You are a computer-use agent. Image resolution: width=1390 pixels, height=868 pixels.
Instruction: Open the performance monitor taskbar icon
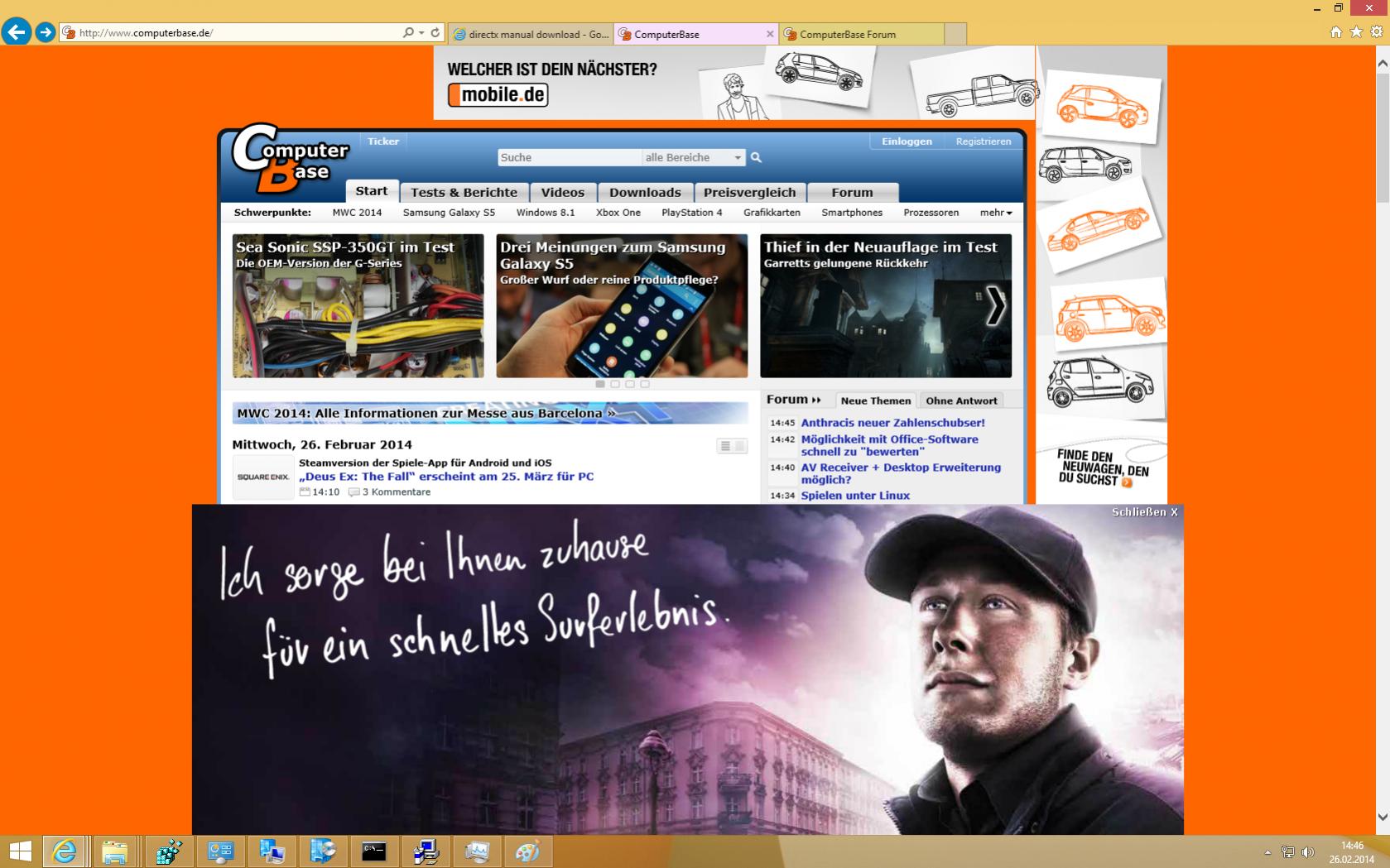477,851
